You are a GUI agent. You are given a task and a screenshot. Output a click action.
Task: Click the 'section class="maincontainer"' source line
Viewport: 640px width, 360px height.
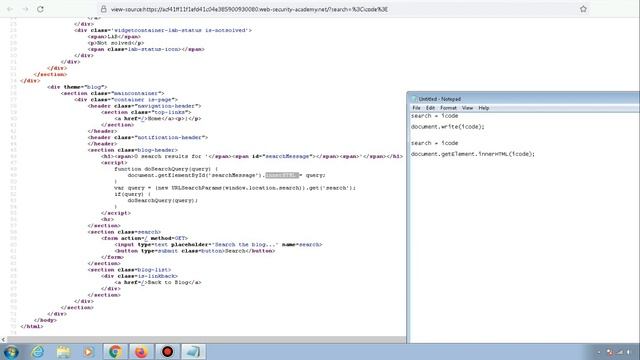[x=112, y=93]
